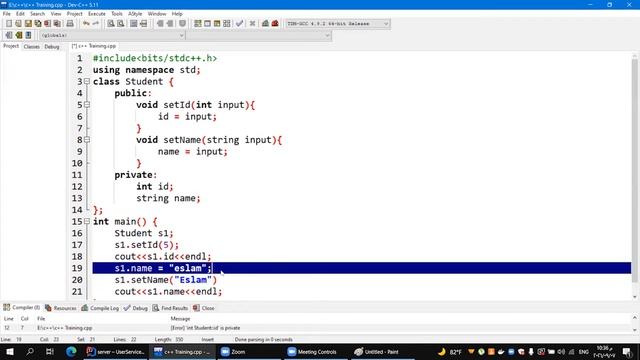The image size is (640, 360).
Task: Click the Insert icon in second toolbar row
Action: [x=9, y=35]
